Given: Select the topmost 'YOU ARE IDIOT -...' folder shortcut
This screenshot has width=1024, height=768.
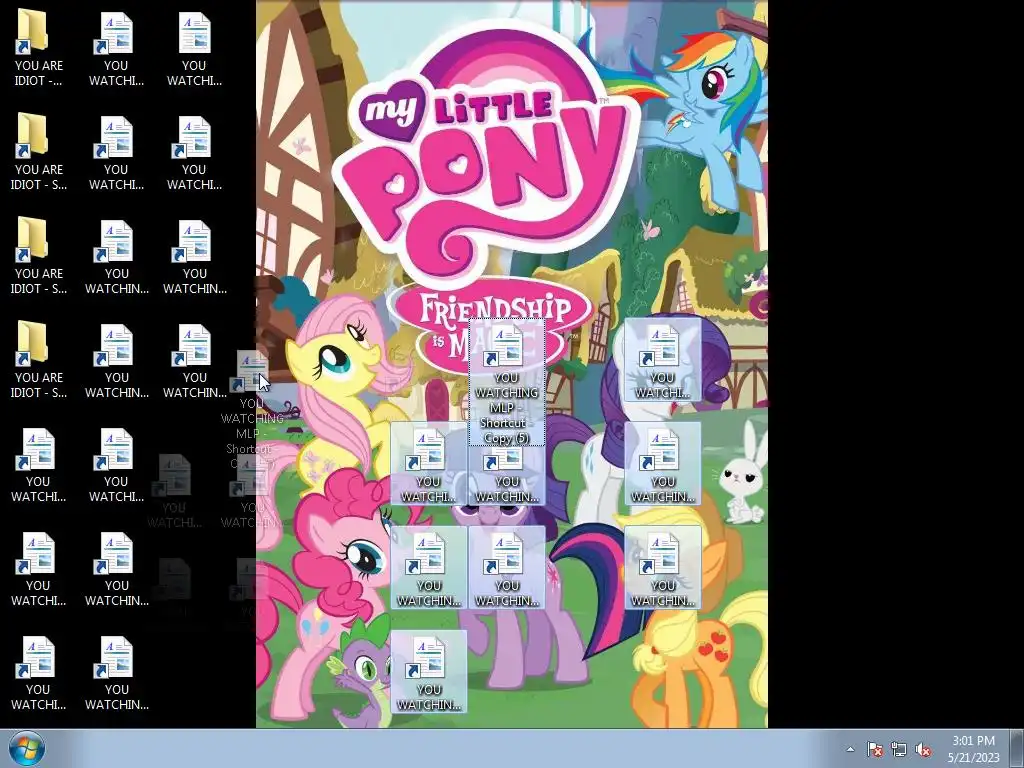Looking at the screenshot, I should (39, 48).
